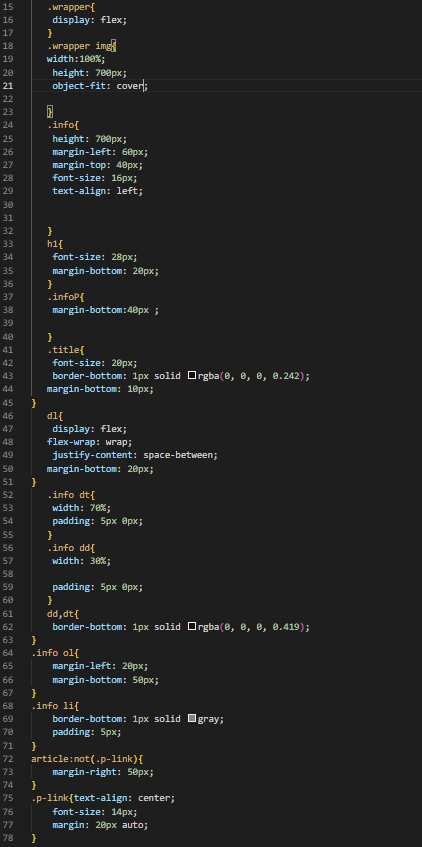Click line number 72 in the gutter

(x=10, y=759)
